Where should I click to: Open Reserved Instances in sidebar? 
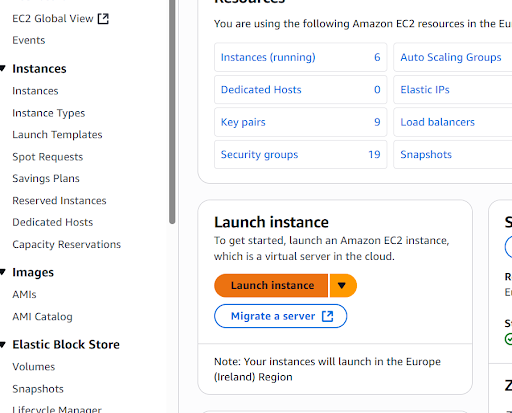pos(59,201)
